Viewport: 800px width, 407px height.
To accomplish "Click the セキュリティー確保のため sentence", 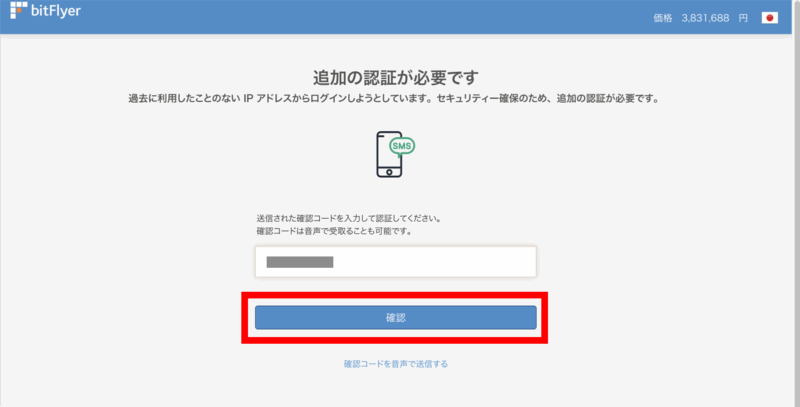I will (550, 99).
